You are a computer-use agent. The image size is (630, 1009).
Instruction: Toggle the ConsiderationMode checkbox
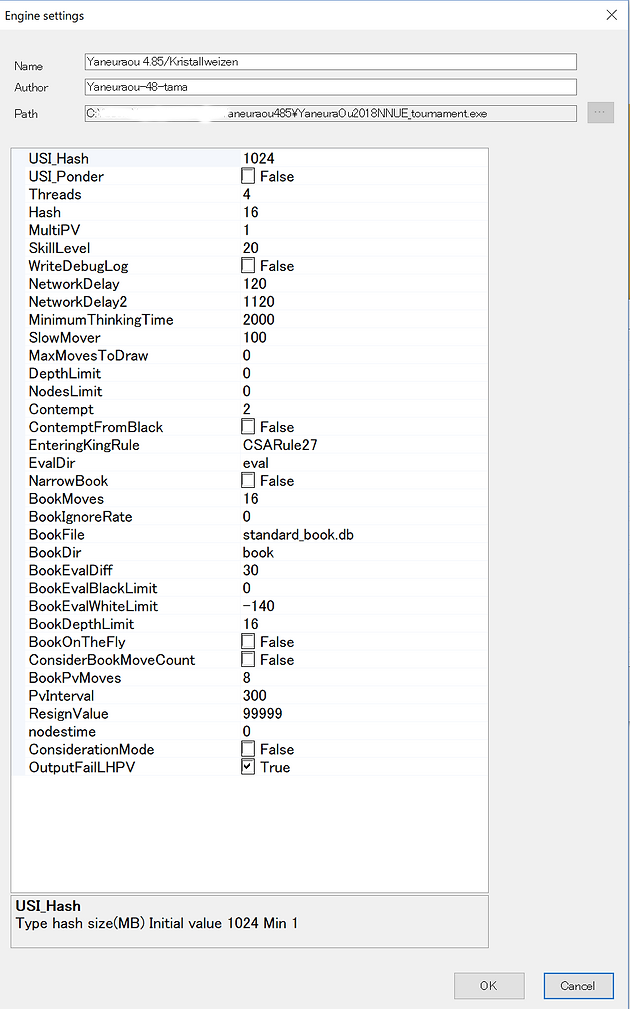pyautogui.click(x=248, y=749)
